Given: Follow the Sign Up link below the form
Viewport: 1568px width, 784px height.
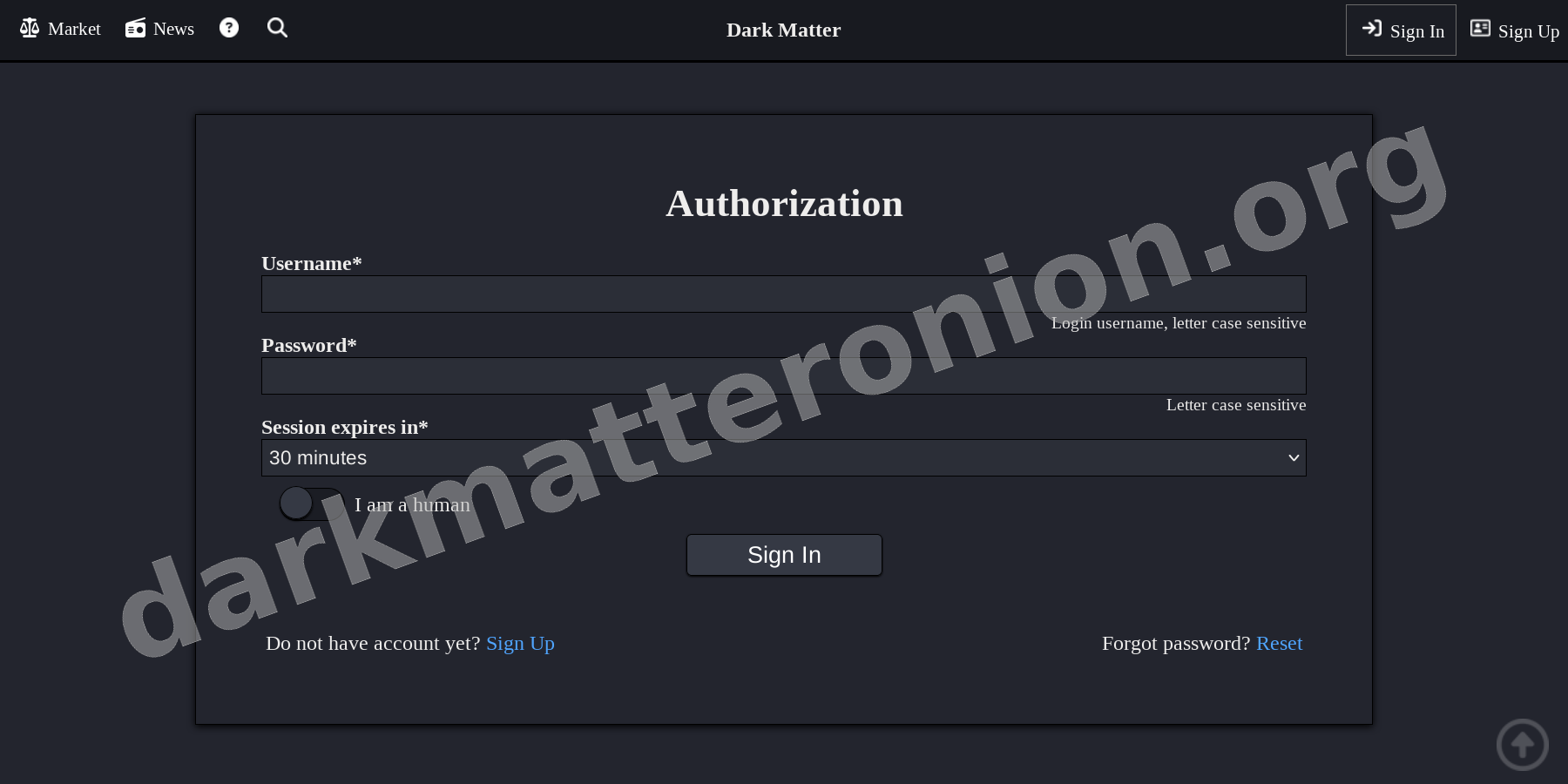Looking at the screenshot, I should click(x=520, y=643).
